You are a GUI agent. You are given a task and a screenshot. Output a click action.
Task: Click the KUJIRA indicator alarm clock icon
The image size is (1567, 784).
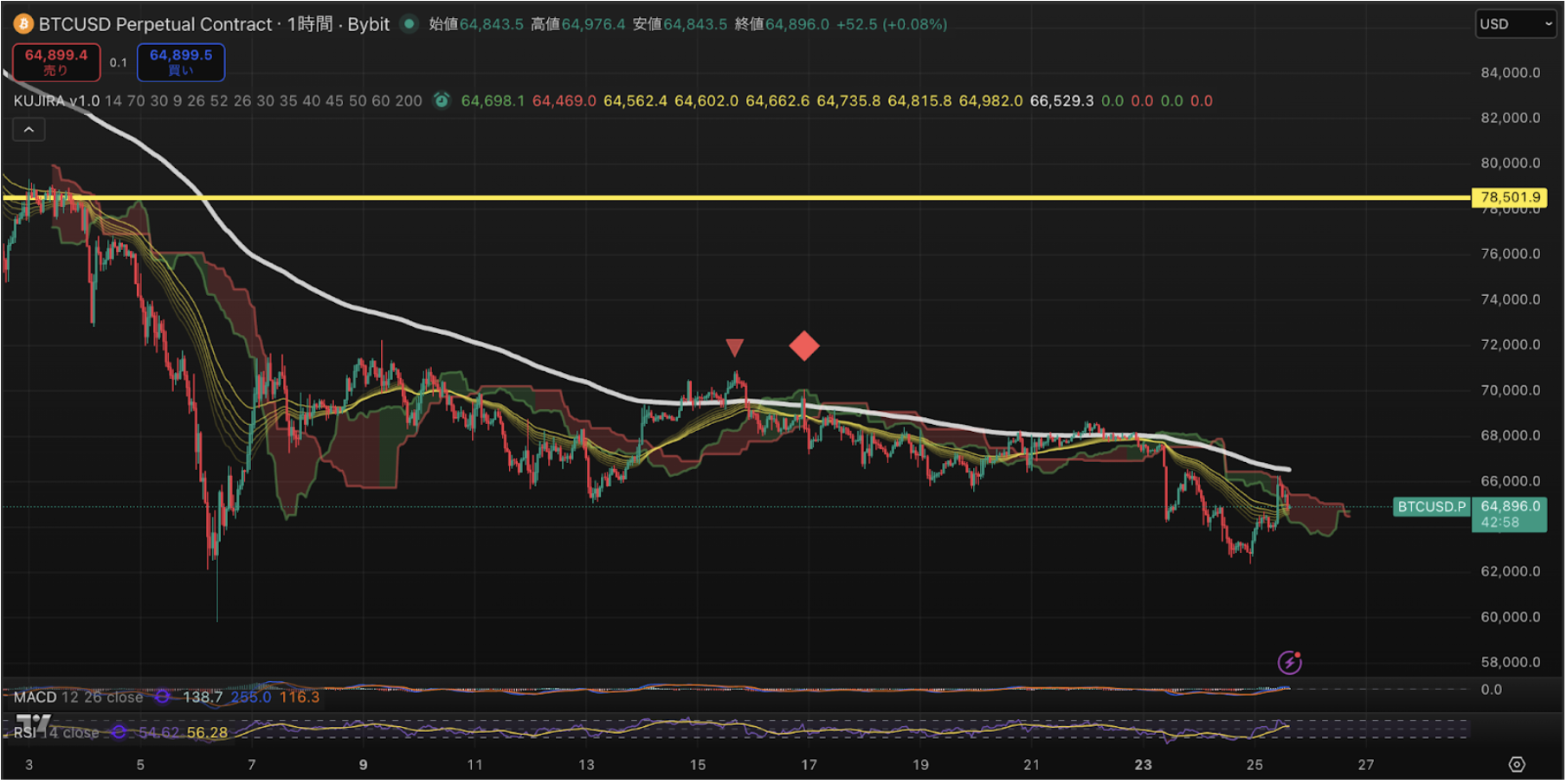click(x=442, y=101)
